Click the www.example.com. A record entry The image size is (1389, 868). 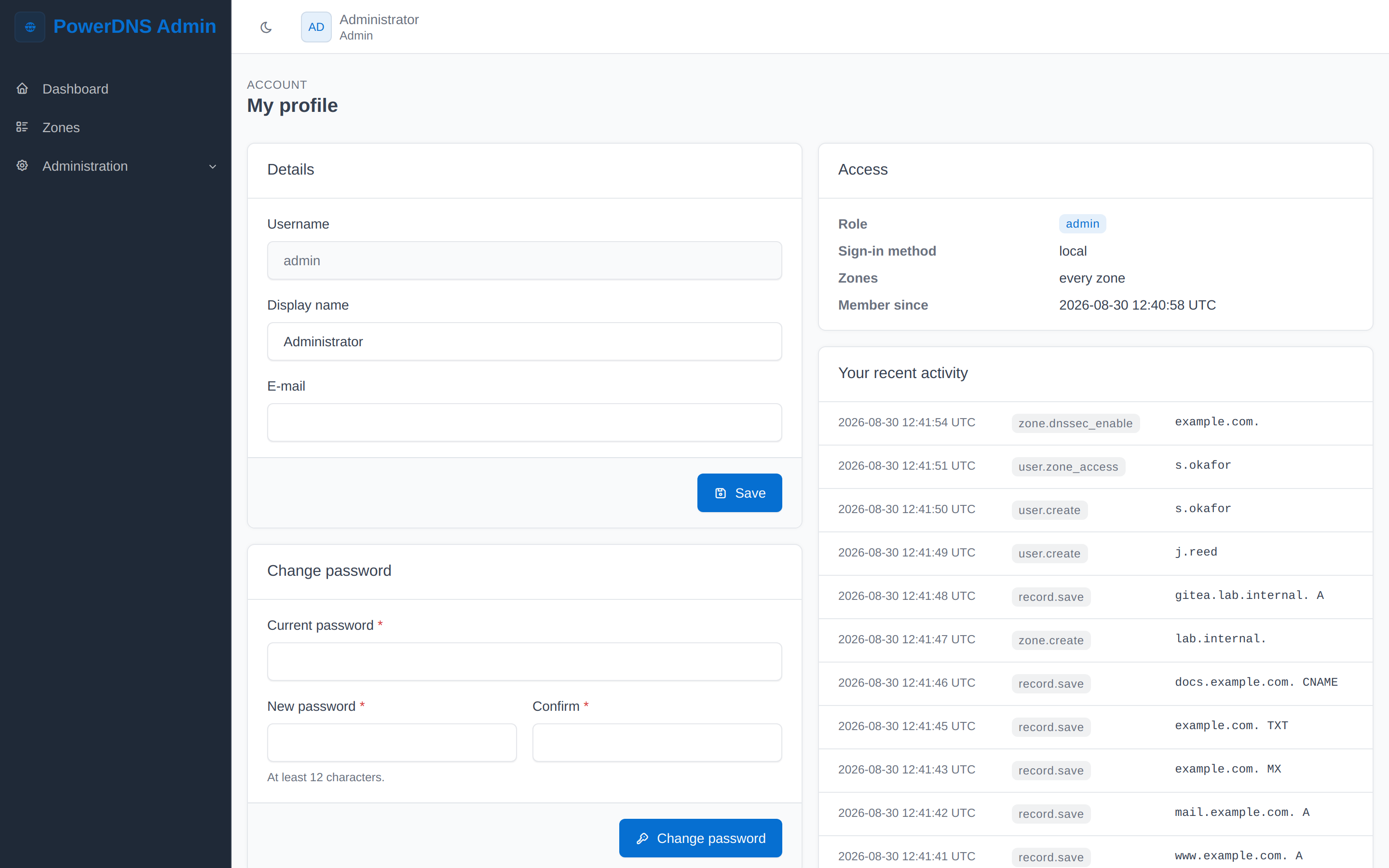[x=1239, y=856]
